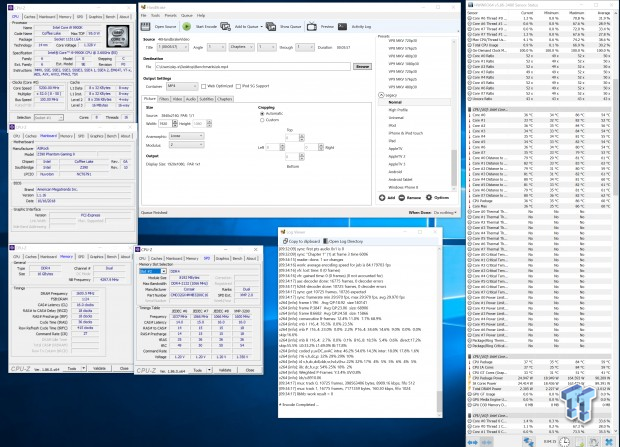
Task: Open the Title dropdown in HandBrake
Action: pos(173,47)
